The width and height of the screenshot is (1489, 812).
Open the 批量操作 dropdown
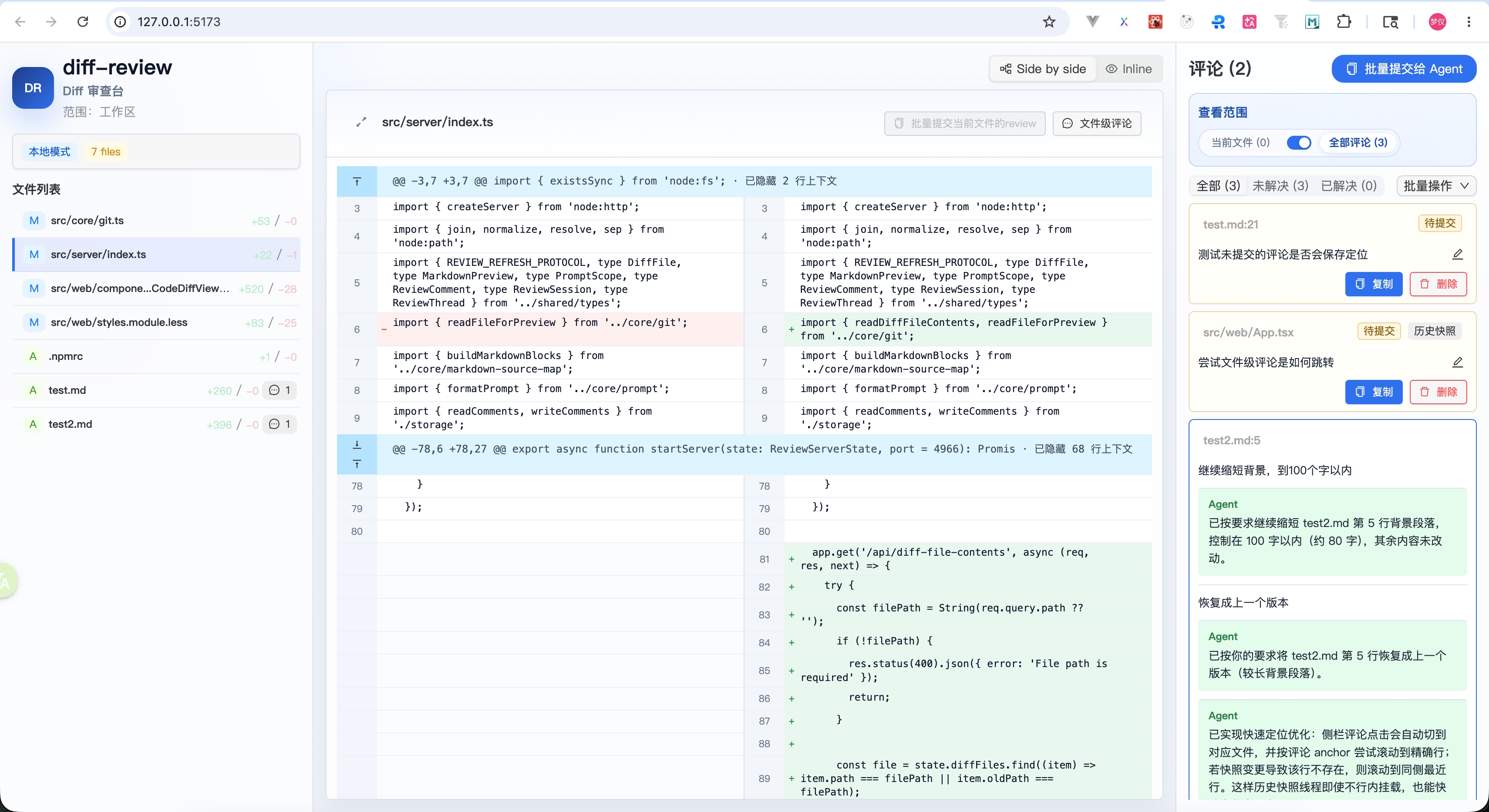click(1436, 186)
